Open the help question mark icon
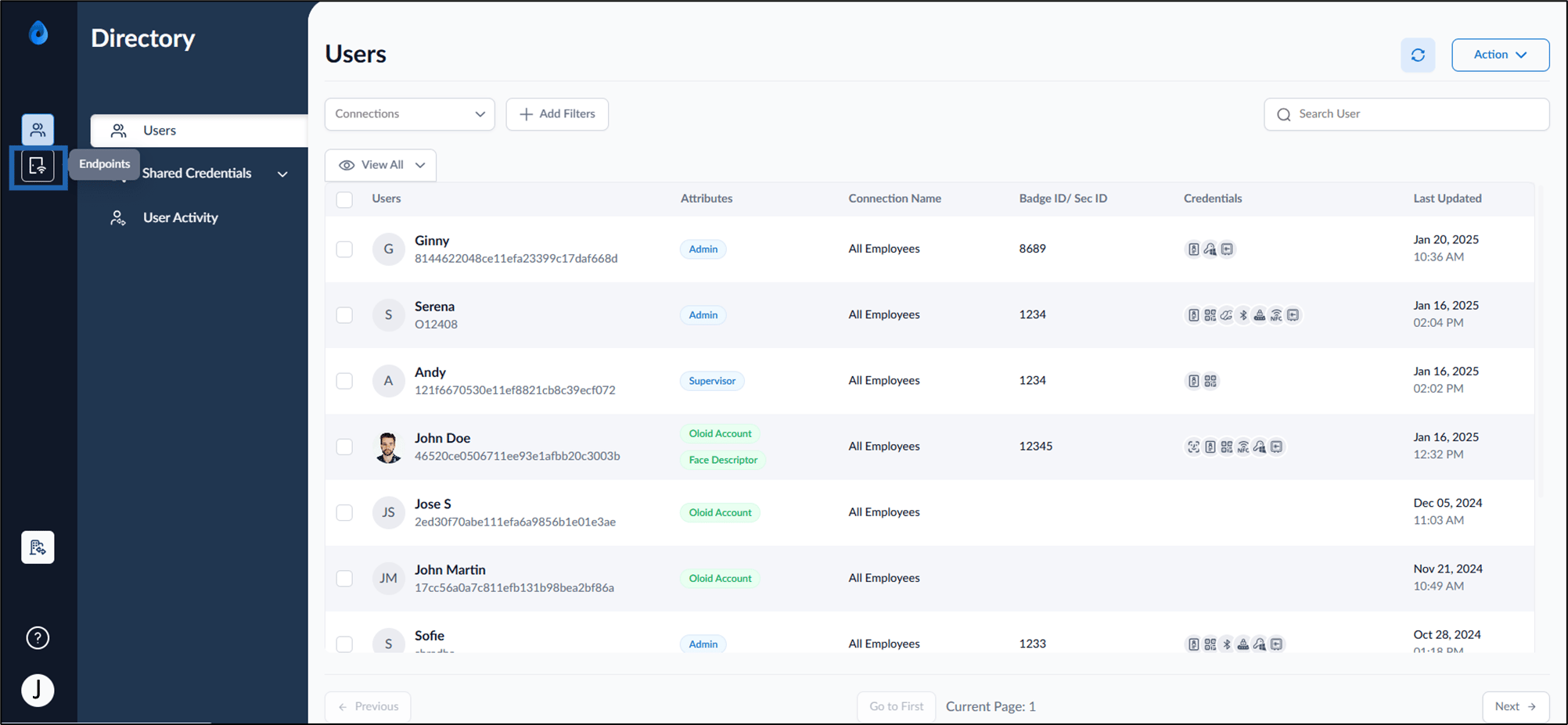 (38, 638)
